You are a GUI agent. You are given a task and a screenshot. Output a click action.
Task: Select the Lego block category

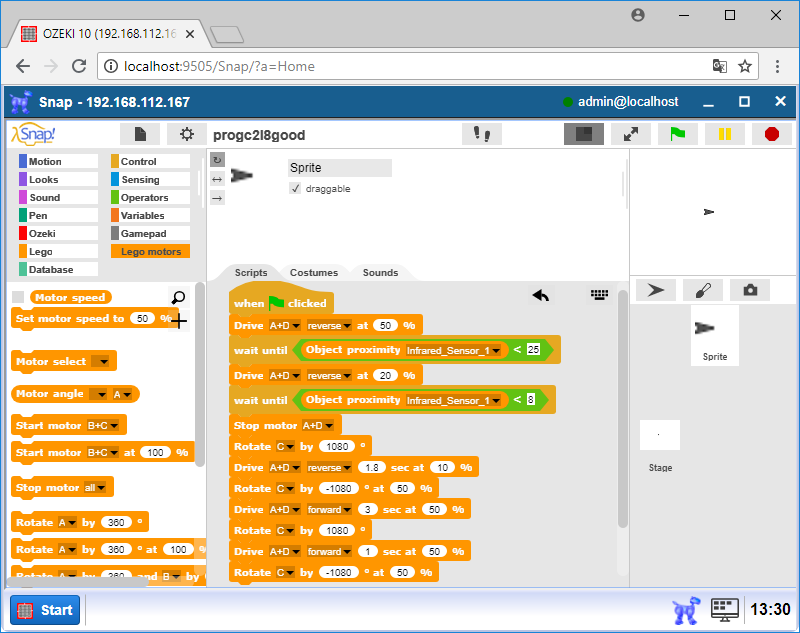[58, 251]
